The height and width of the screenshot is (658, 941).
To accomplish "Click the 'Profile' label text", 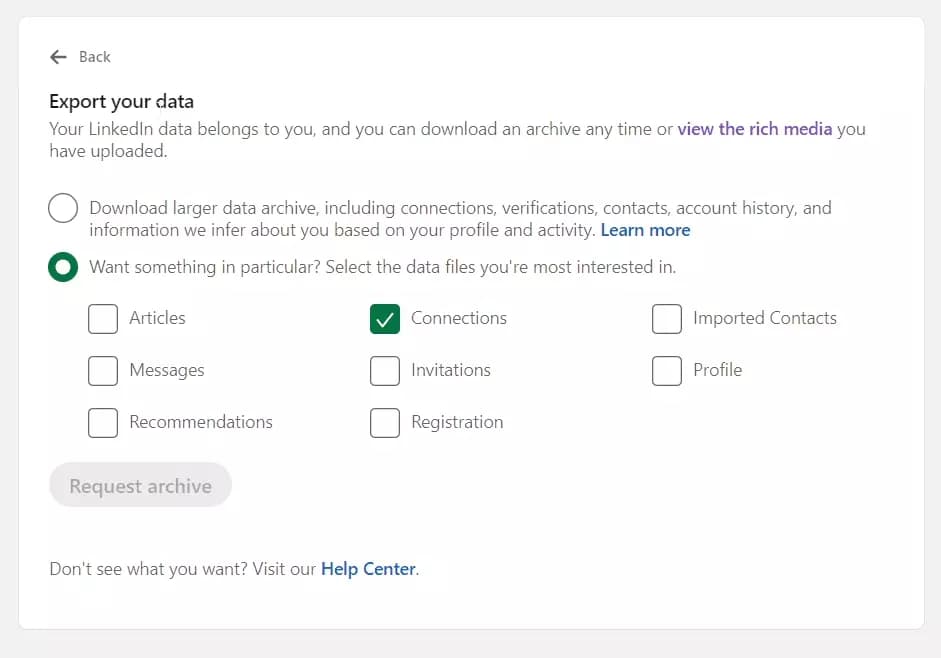I will point(717,370).
